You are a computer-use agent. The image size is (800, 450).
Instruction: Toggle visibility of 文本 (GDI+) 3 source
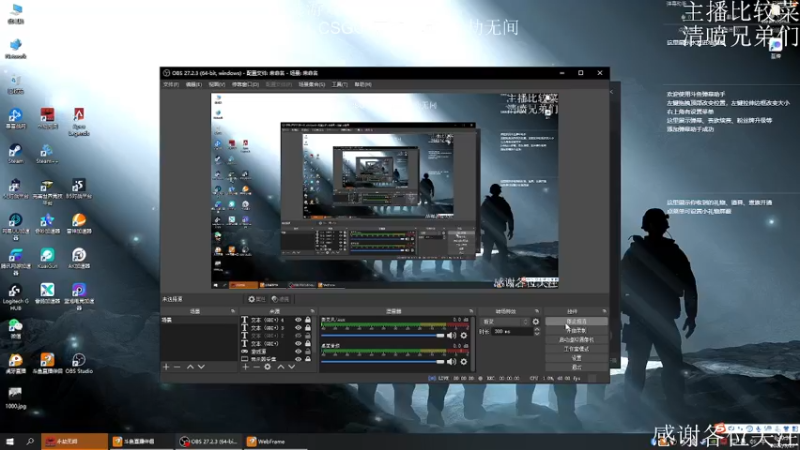coord(298,328)
